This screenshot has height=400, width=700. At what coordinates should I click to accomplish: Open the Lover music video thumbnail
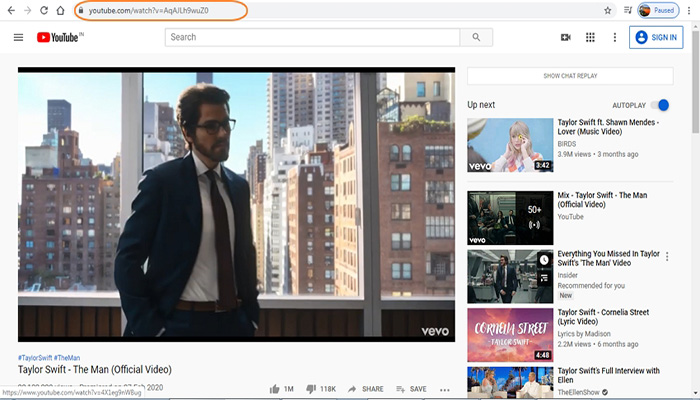point(510,145)
